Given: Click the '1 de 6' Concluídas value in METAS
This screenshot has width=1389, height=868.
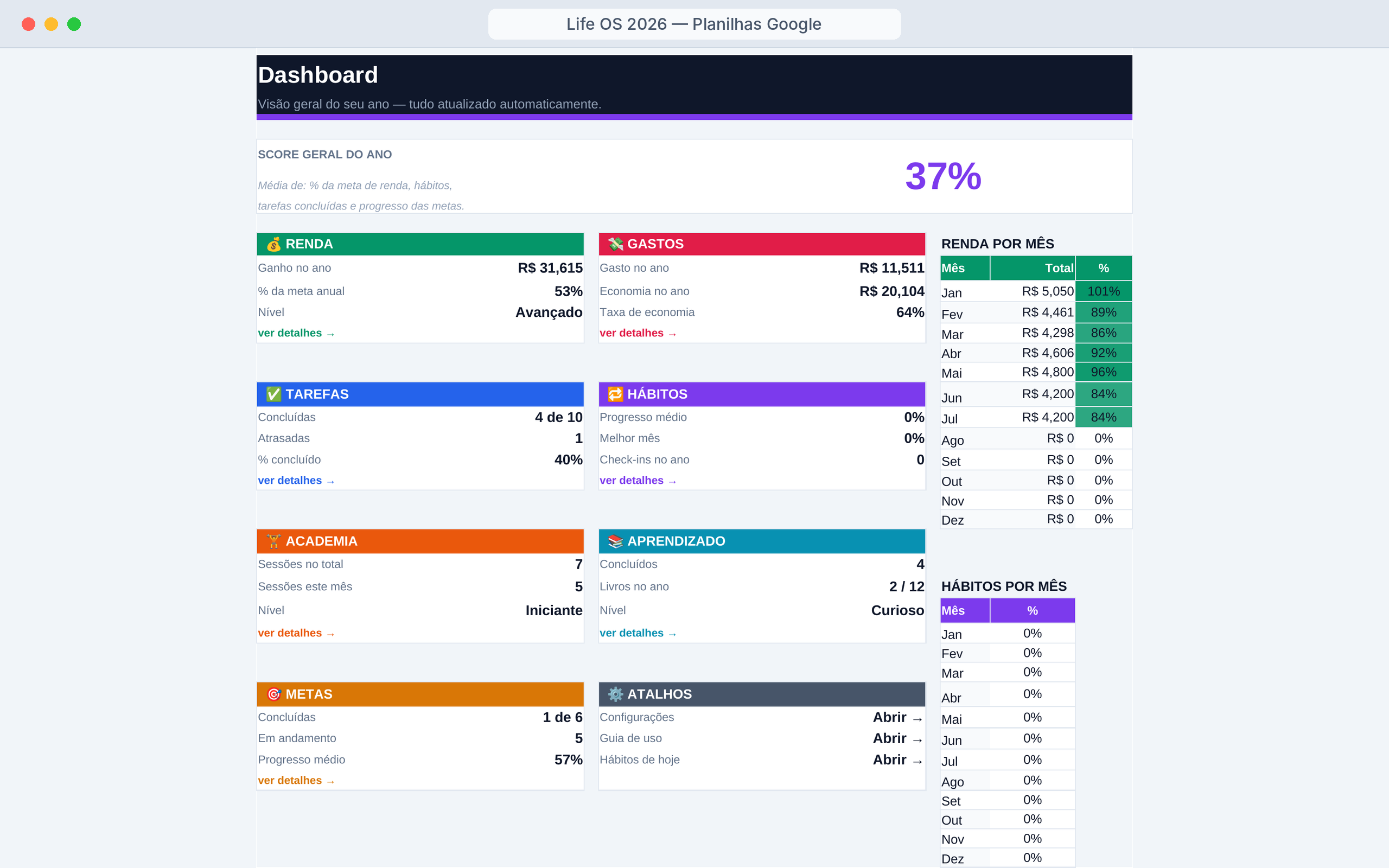Looking at the screenshot, I should coord(563,718).
